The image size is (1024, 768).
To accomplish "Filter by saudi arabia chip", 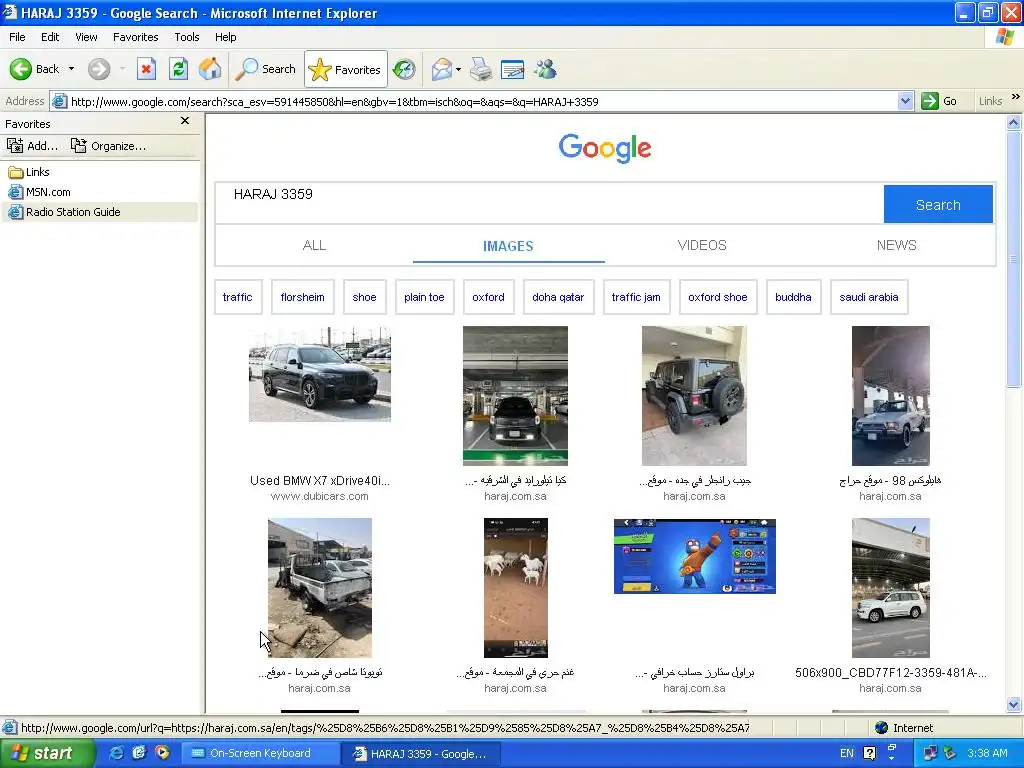I will (869, 297).
